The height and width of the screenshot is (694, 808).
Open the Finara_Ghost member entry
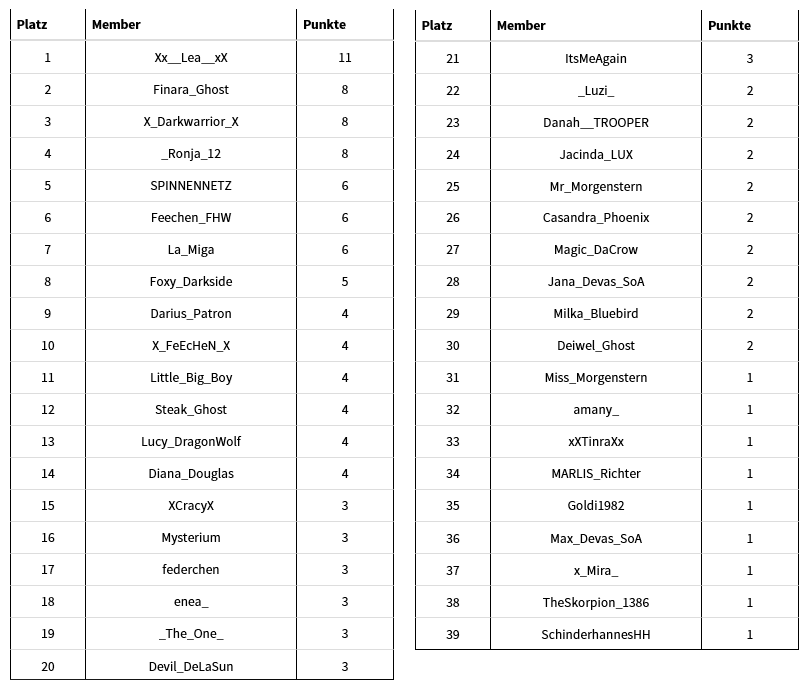click(x=191, y=90)
